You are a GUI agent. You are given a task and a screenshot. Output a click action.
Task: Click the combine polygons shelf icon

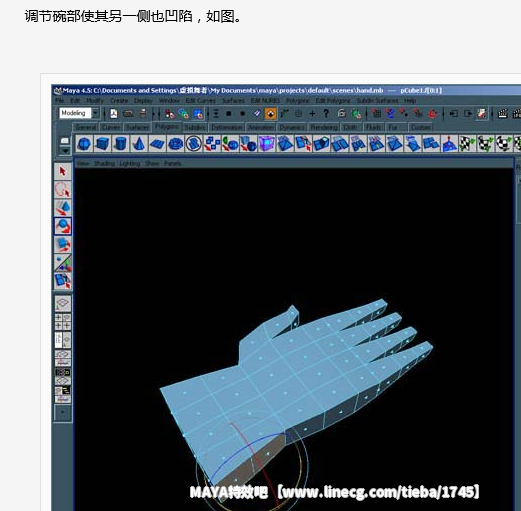pyautogui.click(x=212, y=144)
